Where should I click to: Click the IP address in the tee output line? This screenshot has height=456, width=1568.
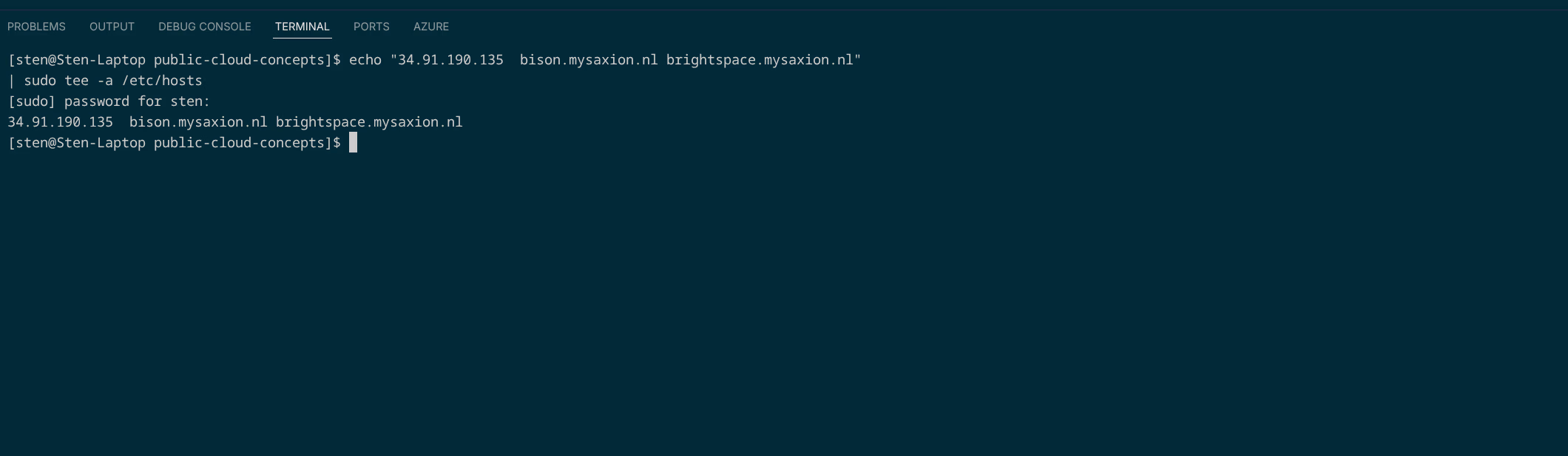pos(60,122)
